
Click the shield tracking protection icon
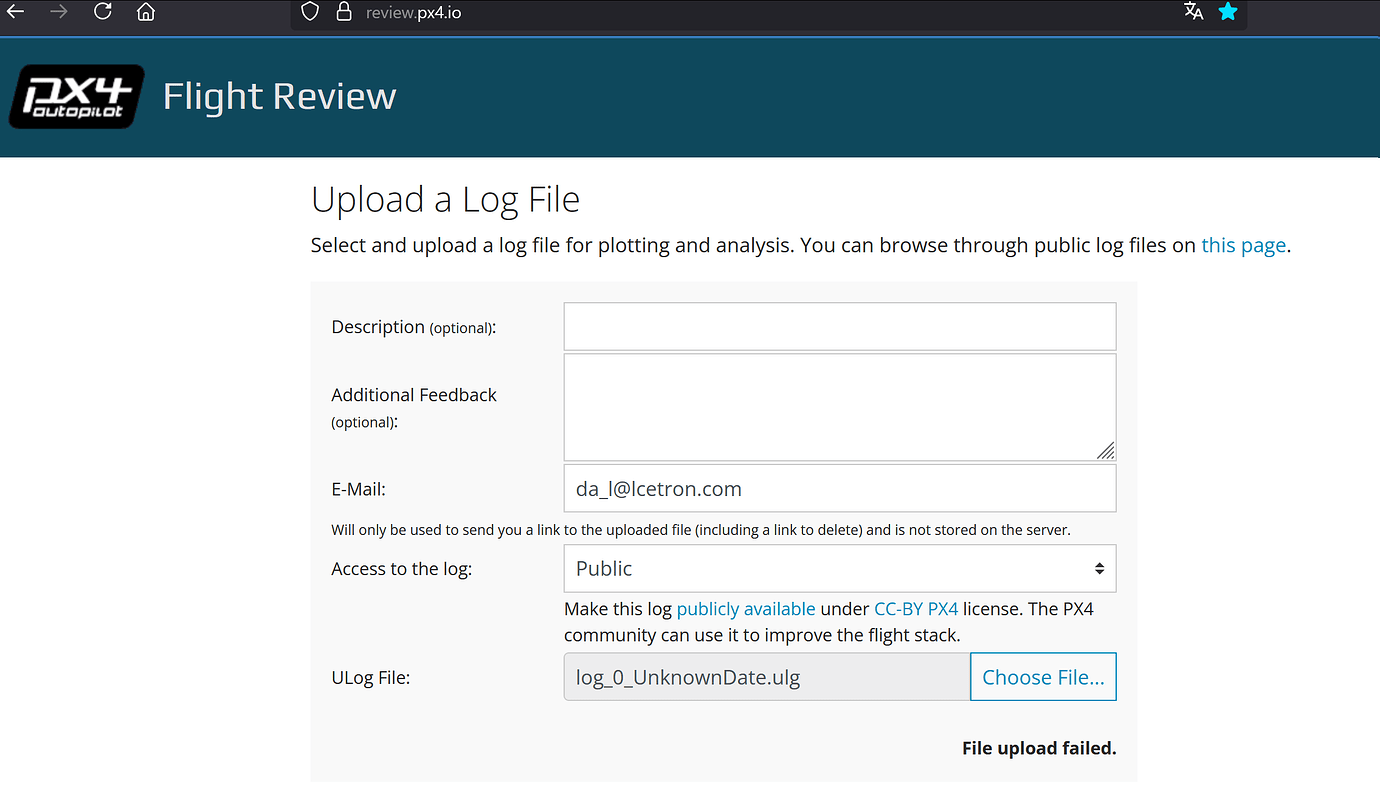(x=309, y=12)
